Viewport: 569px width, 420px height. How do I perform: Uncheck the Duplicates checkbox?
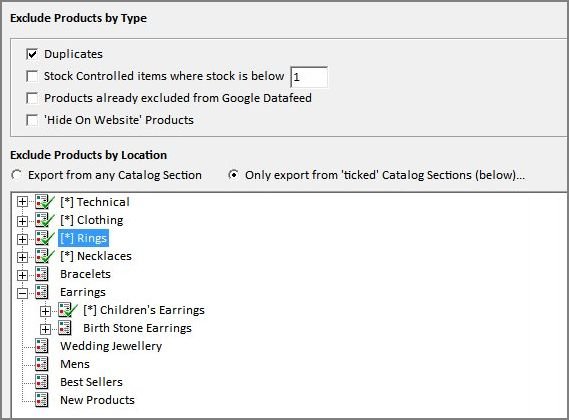[x=32, y=54]
